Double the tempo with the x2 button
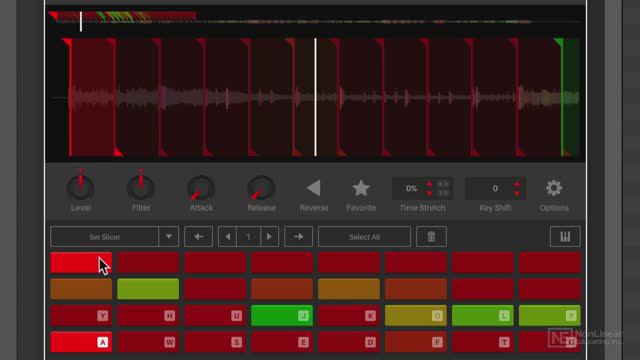640x360 pixels. pyautogui.click(x=443, y=184)
